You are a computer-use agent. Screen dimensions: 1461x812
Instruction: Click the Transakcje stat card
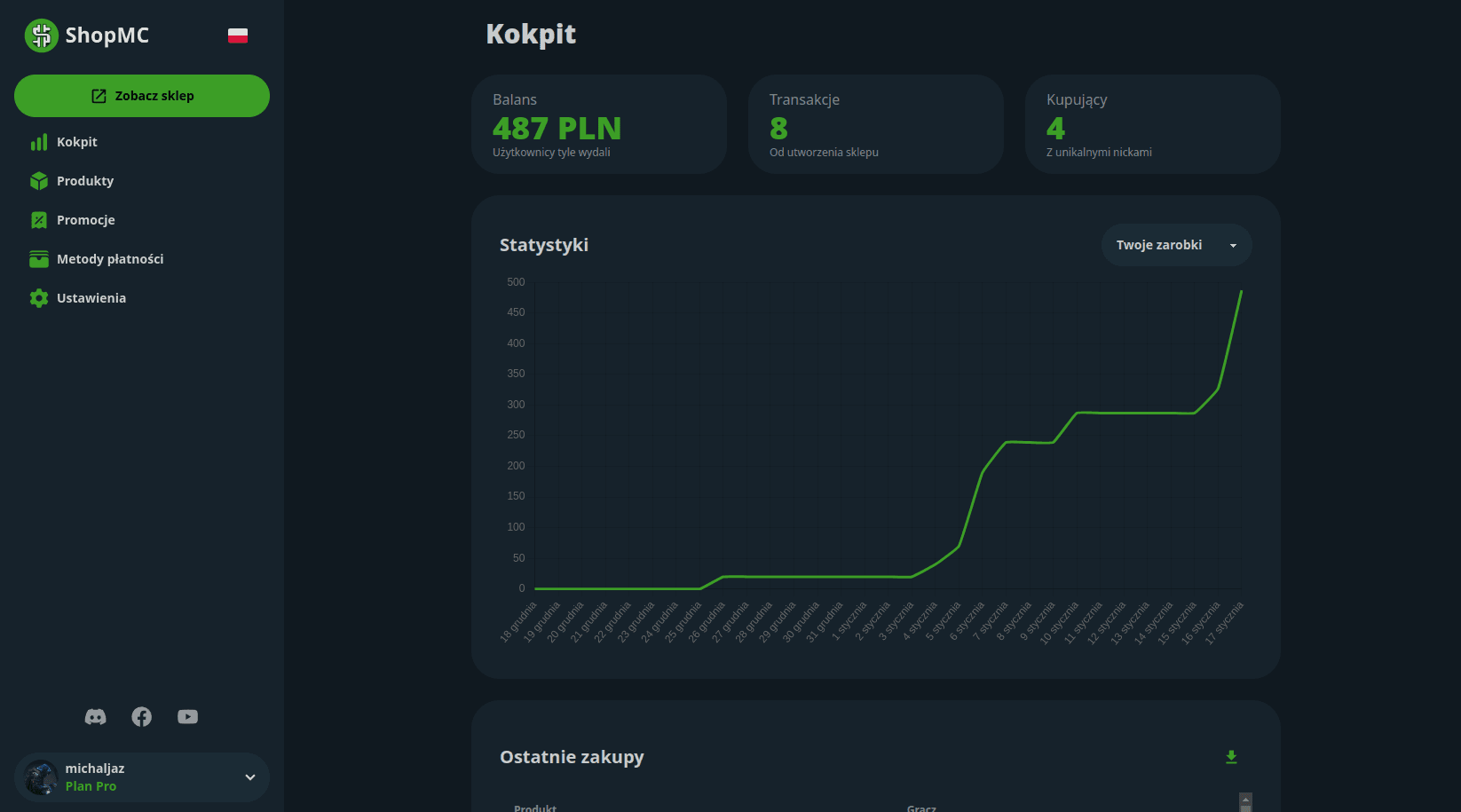click(875, 124)
